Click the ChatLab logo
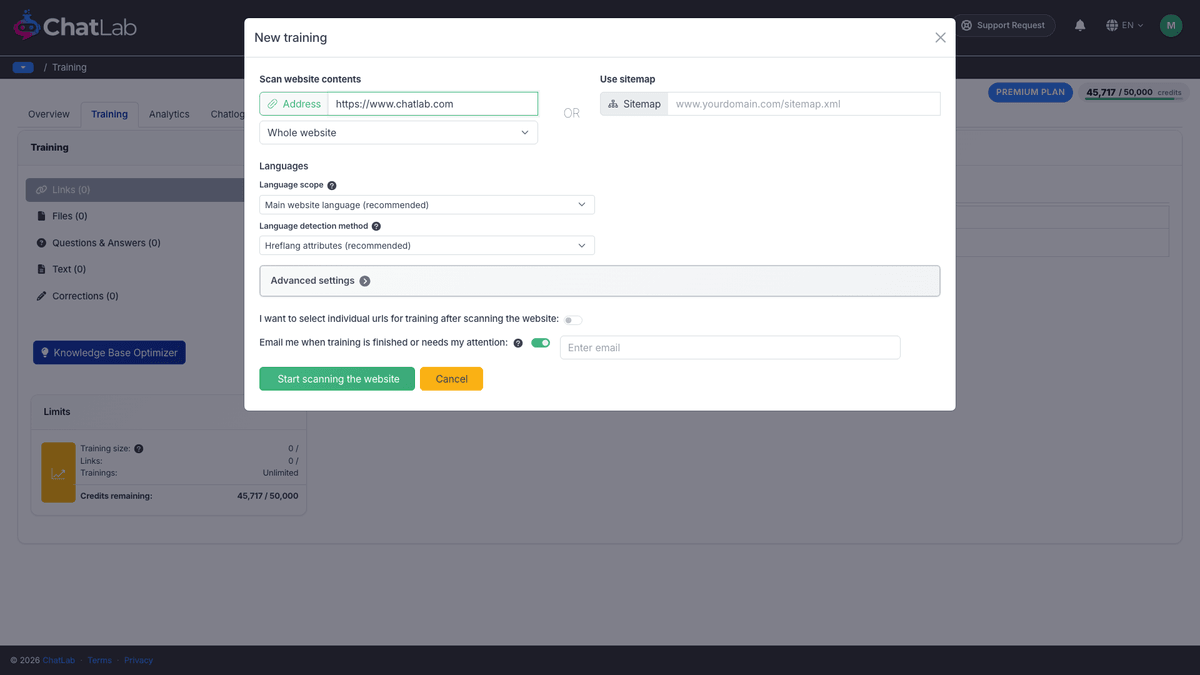Viewport: 1200px width, 675px height. pos(75,25)
